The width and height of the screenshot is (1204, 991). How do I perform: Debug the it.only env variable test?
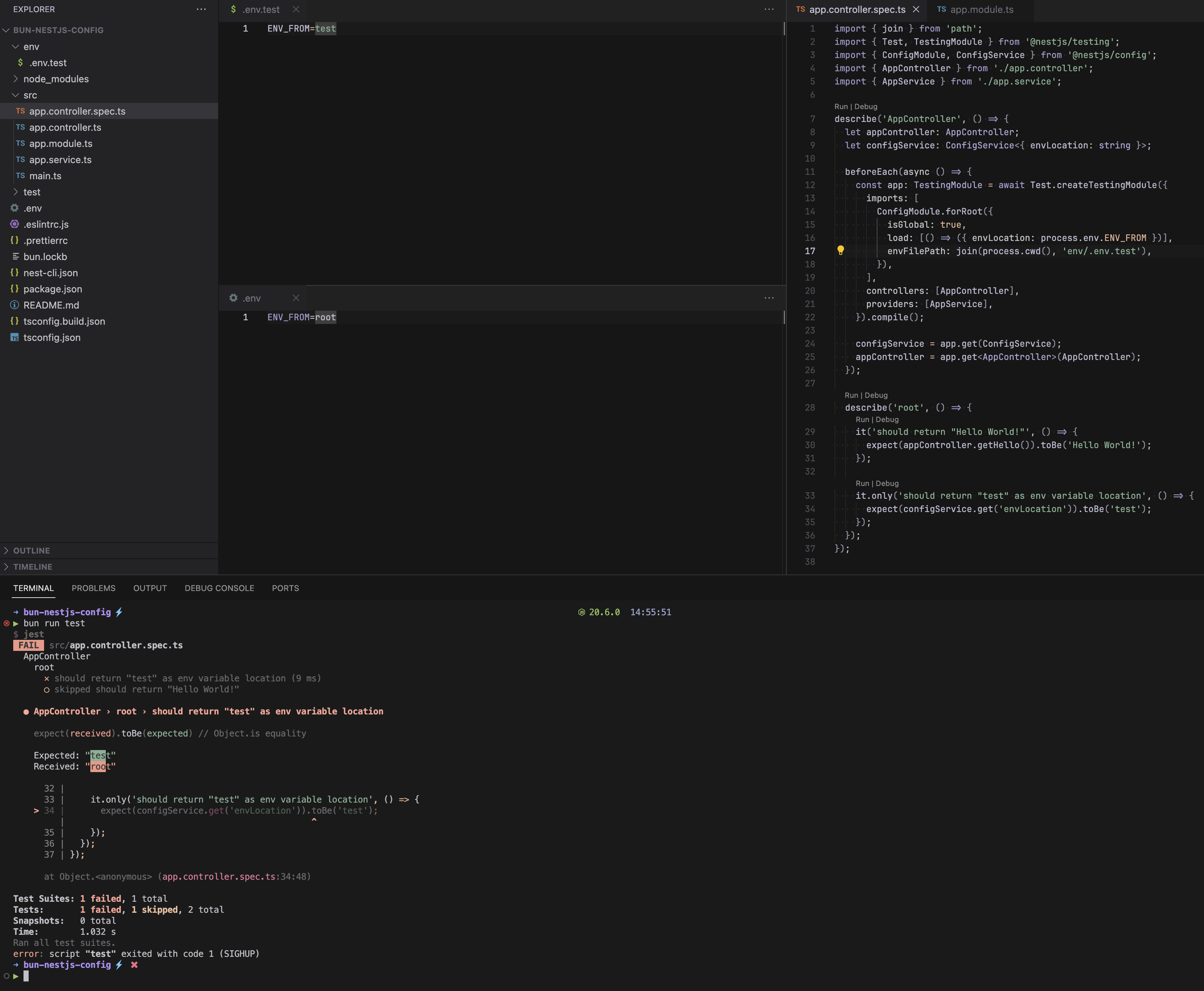pyautogui.click(x=887, y=483)
